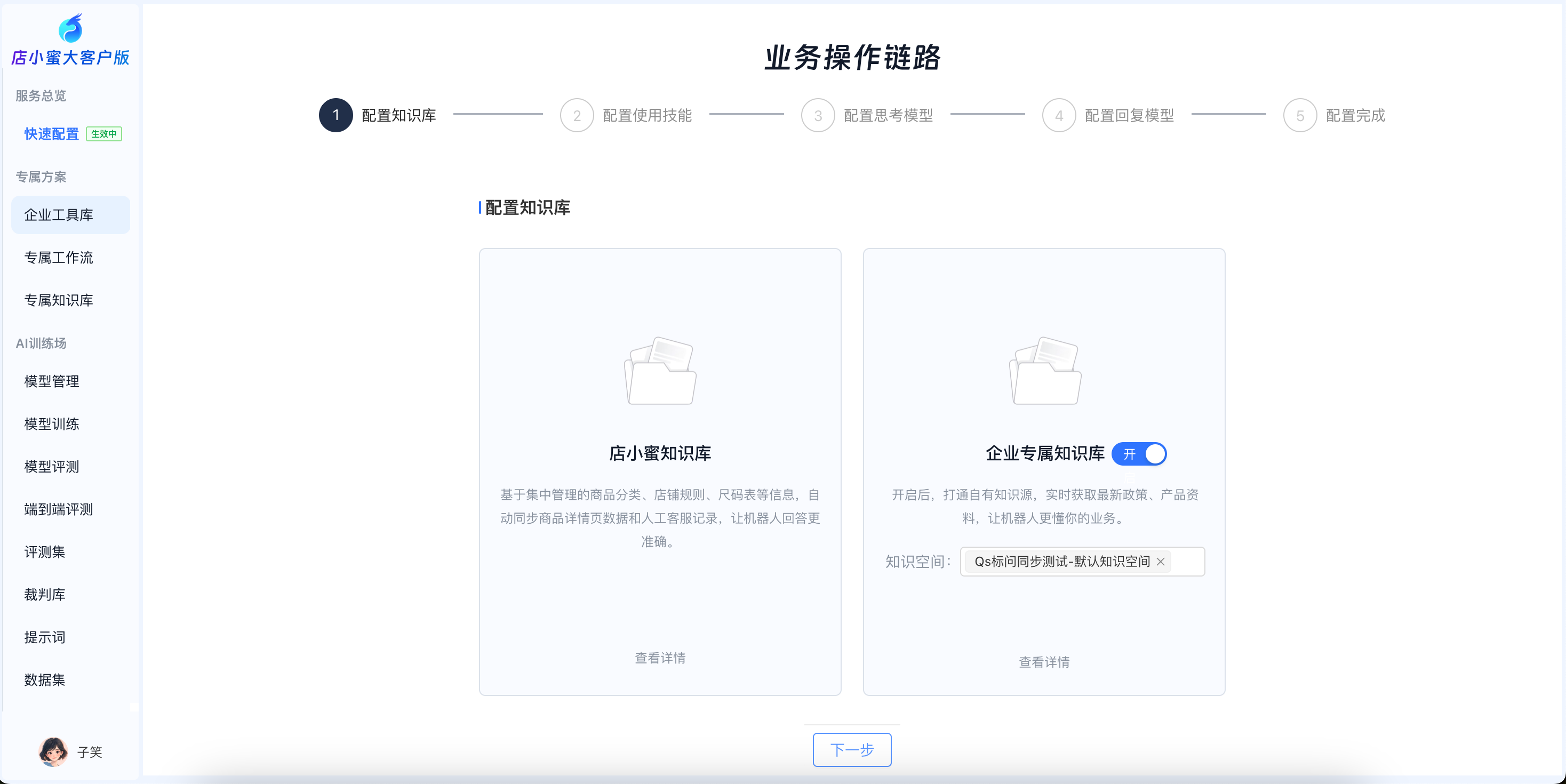Viewport: 1566px width, 784px height.
Task: Click 查看详情 under 企业专属知识库
Action: tap(1044, 662)
